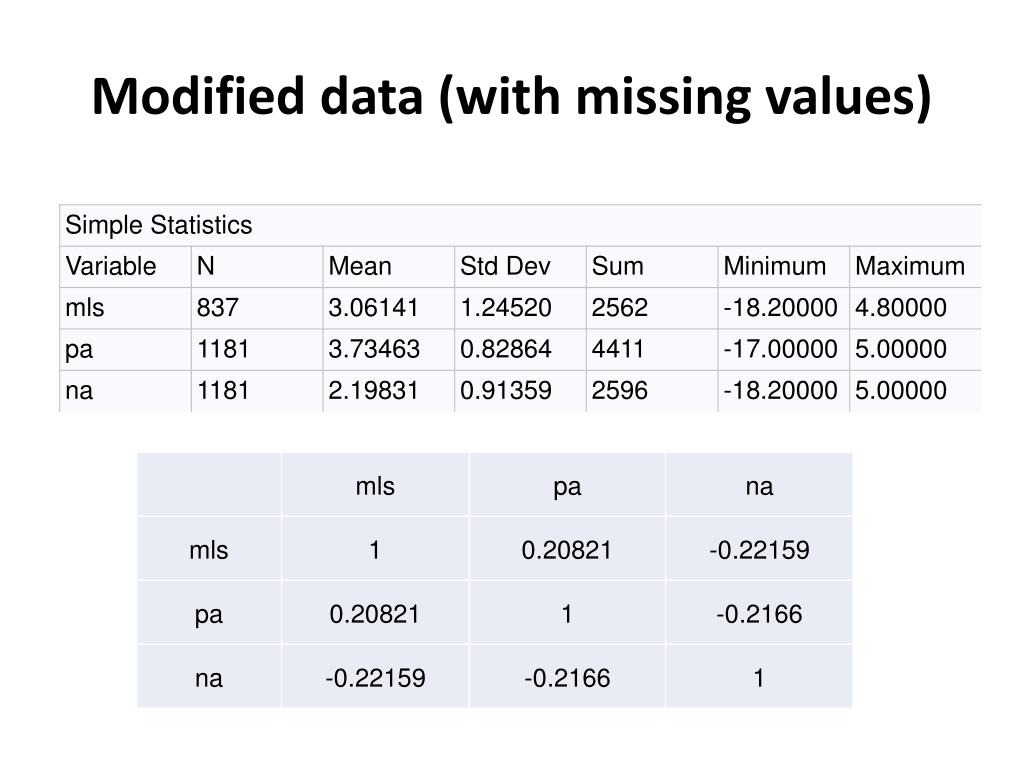Click the slide title "Modified data (with missing values)"
This screenshot has width=1024, height=768.
(x=511, y=97)
